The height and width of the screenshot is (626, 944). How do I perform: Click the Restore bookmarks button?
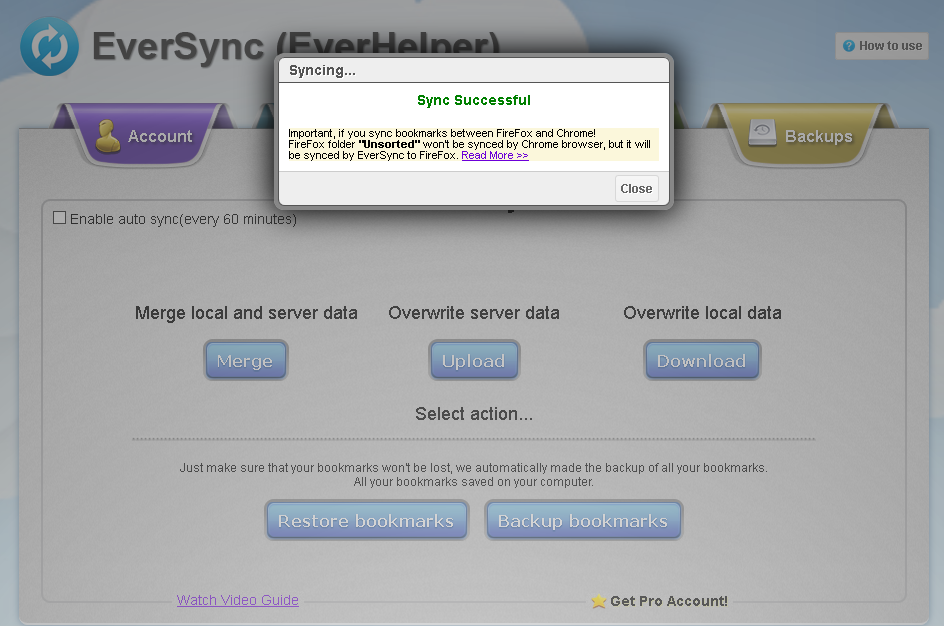point(366,521)
